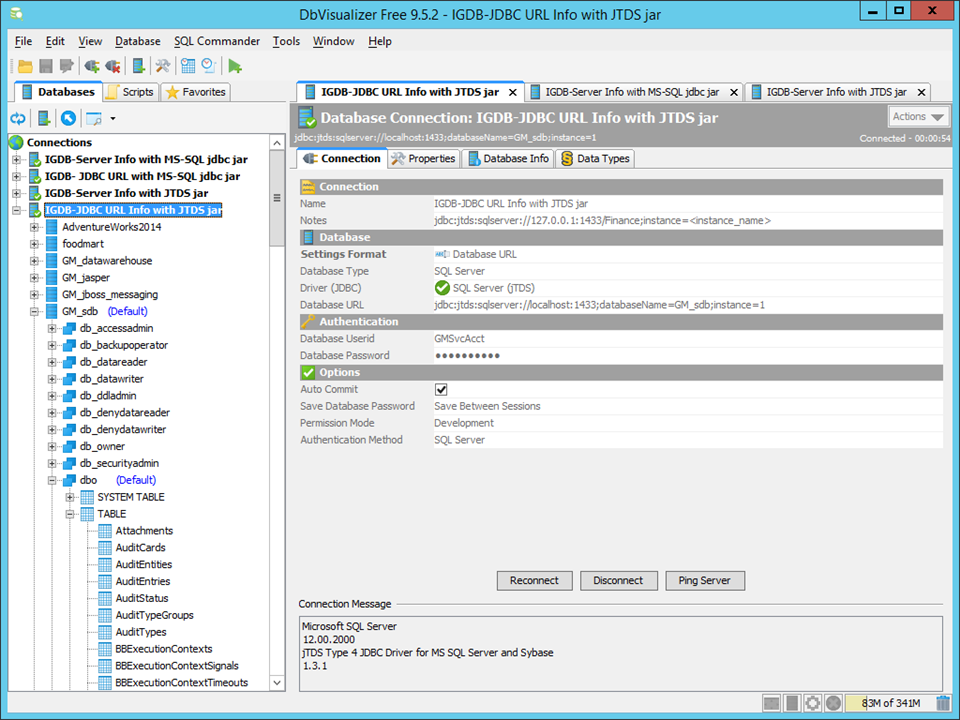Click the gray Save floppy disk icon
Screen dimensions: 960x720
pyautogui.click(x=46, y=66)
